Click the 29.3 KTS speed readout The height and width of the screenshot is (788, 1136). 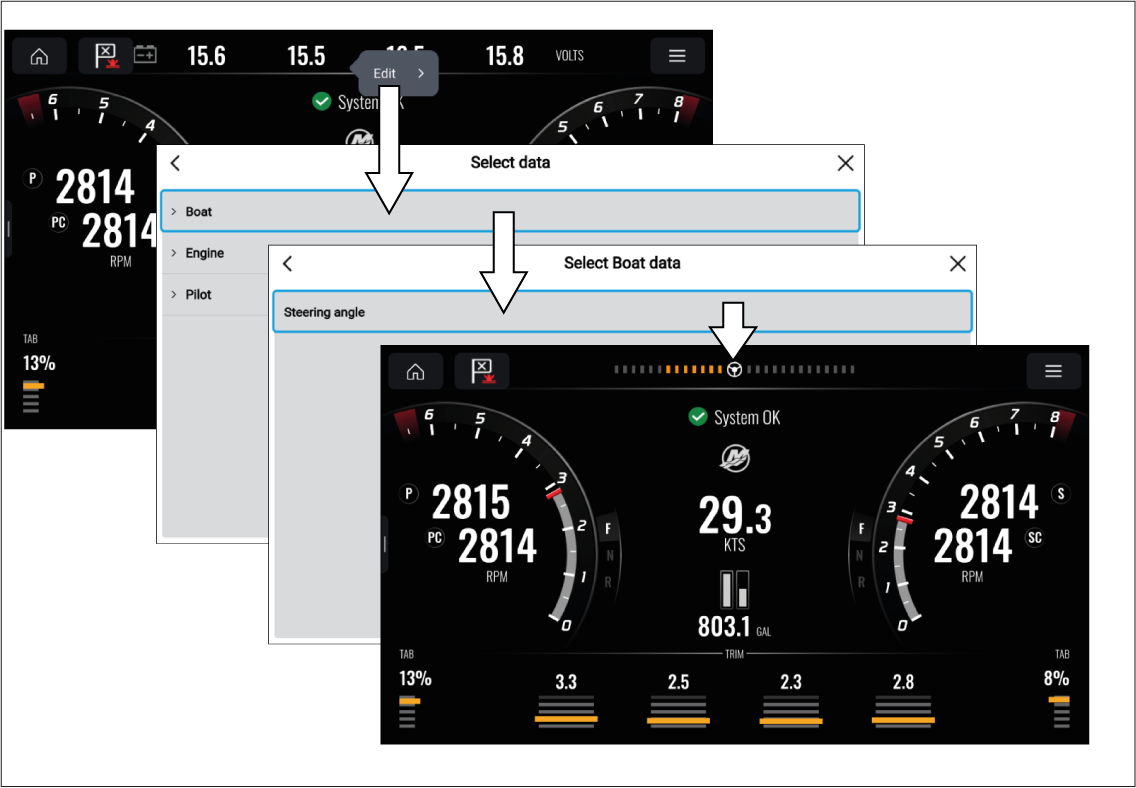click(734, 520)
